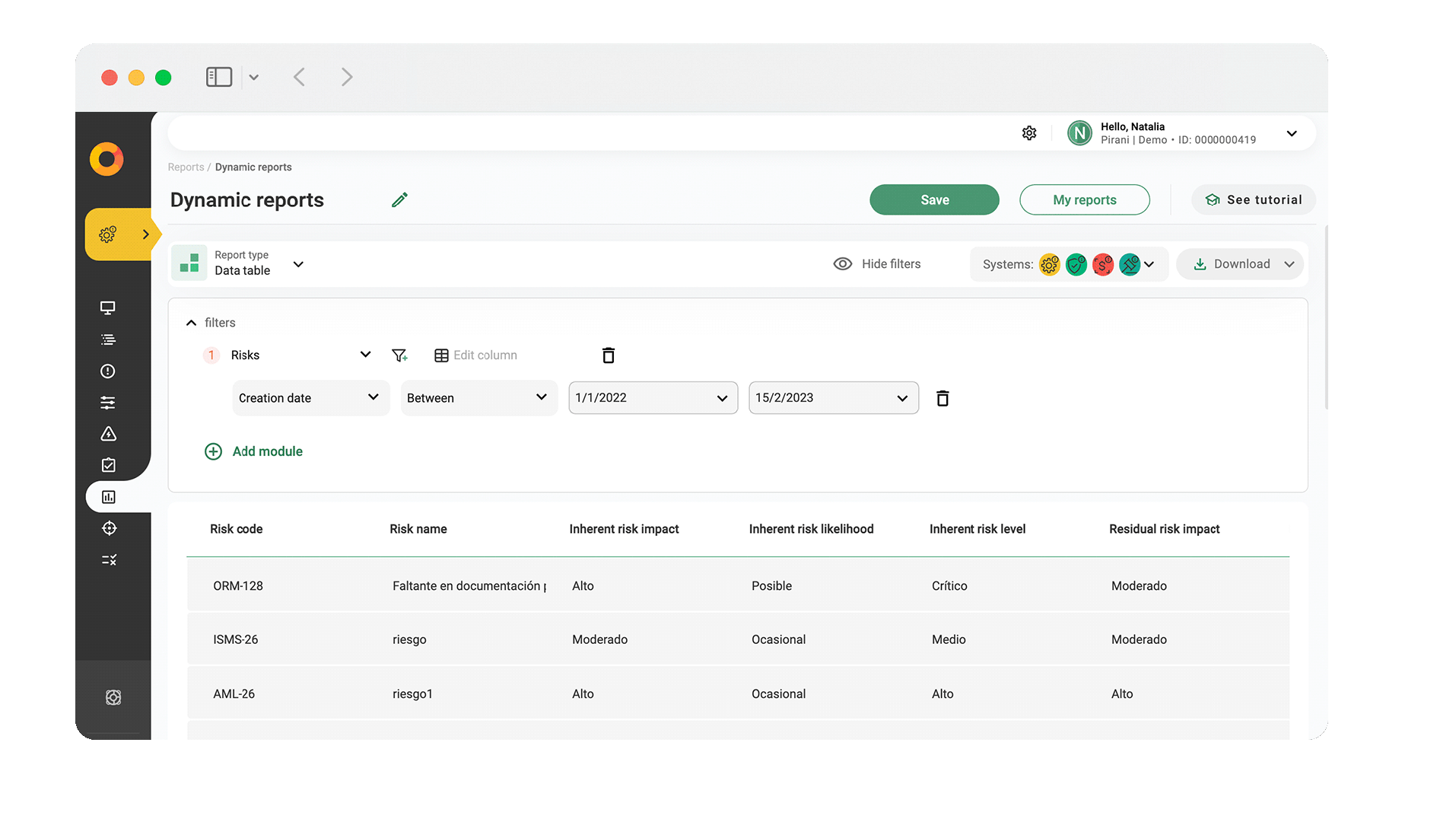Image resolution: width=1456 pixels, height=819 pixels.
Task: Click Edit column in the filters bar
Action: click(x=475, y=355)
